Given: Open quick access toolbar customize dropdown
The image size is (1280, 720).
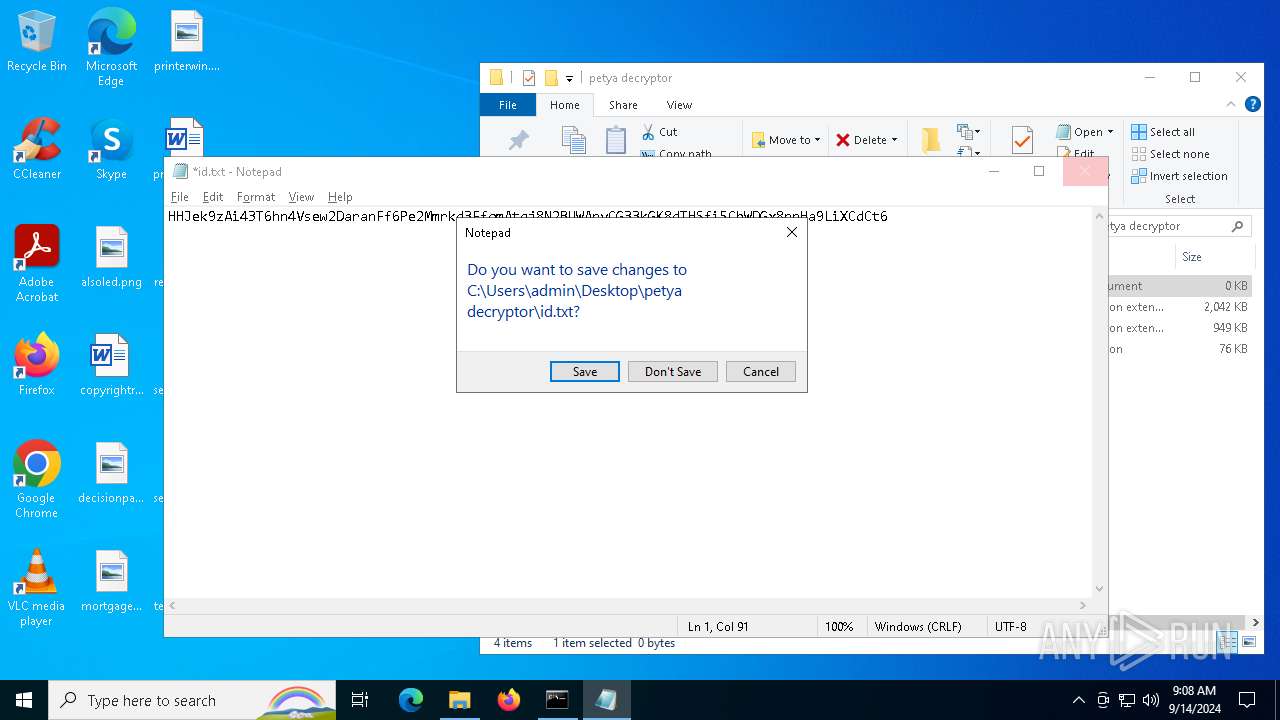Looking at the screenshot, I should pyautogui.click(x=570, y=78).
